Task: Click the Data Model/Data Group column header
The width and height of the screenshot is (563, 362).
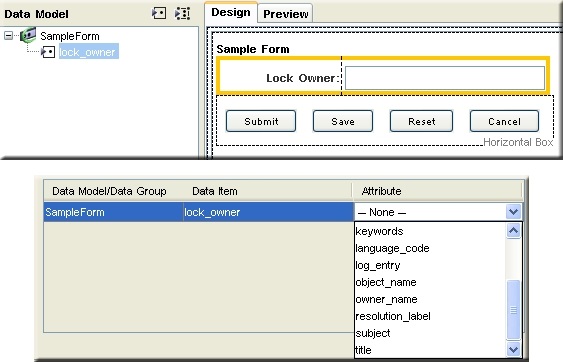Action: (x=109, y=191)
